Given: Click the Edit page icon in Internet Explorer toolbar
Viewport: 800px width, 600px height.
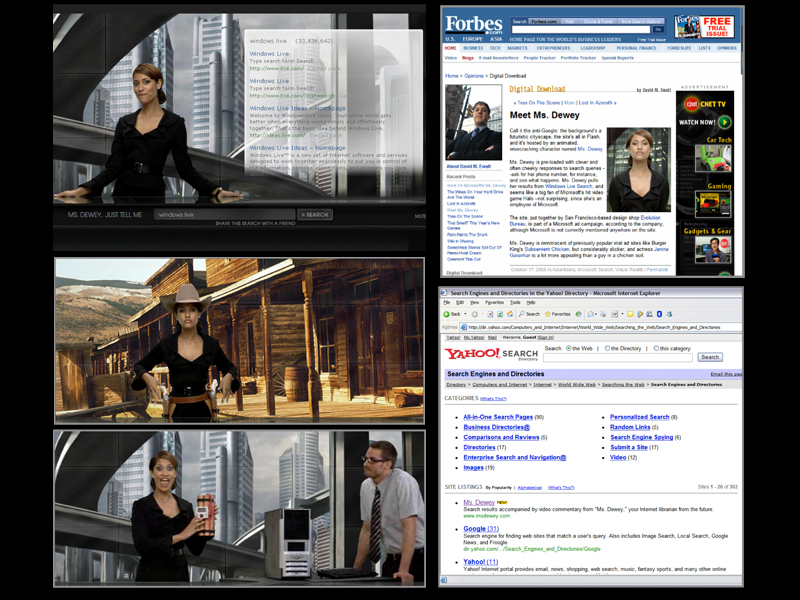Looking at the screenshot, I should pyautogui.click(x=615, y=314).
